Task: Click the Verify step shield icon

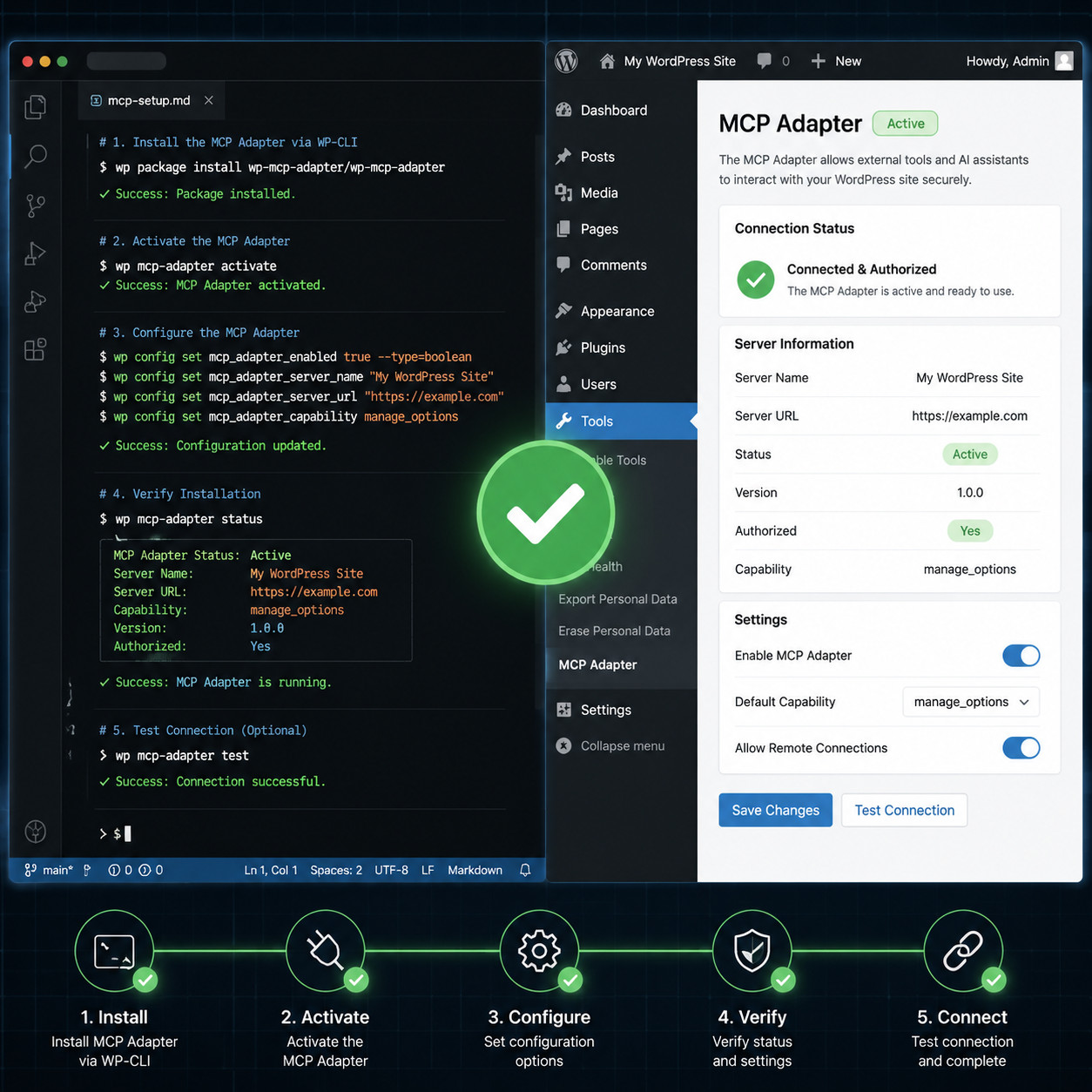Action: [x=752, y=950]
